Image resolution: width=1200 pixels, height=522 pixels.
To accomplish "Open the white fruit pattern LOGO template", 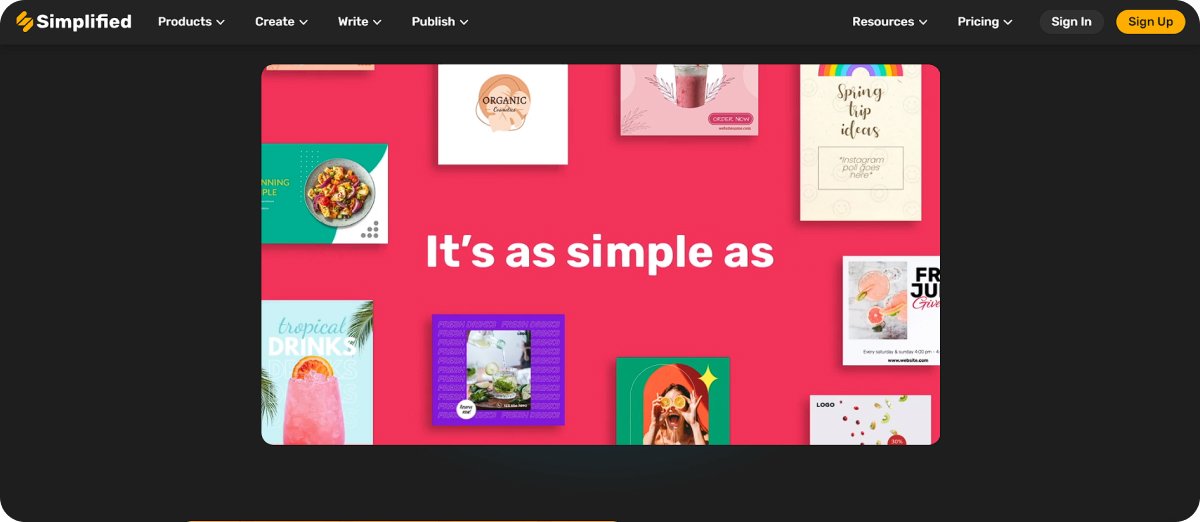I will click(870, 420).
